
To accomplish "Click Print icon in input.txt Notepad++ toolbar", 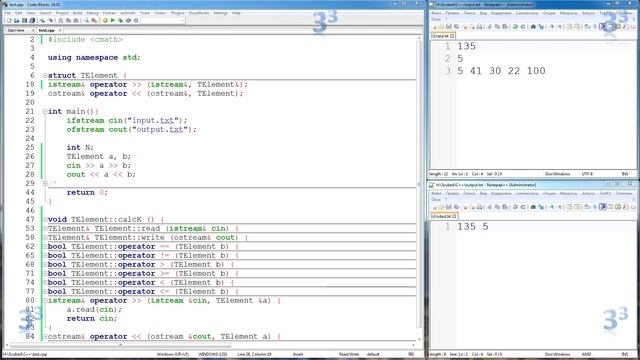I will (480, 27).
